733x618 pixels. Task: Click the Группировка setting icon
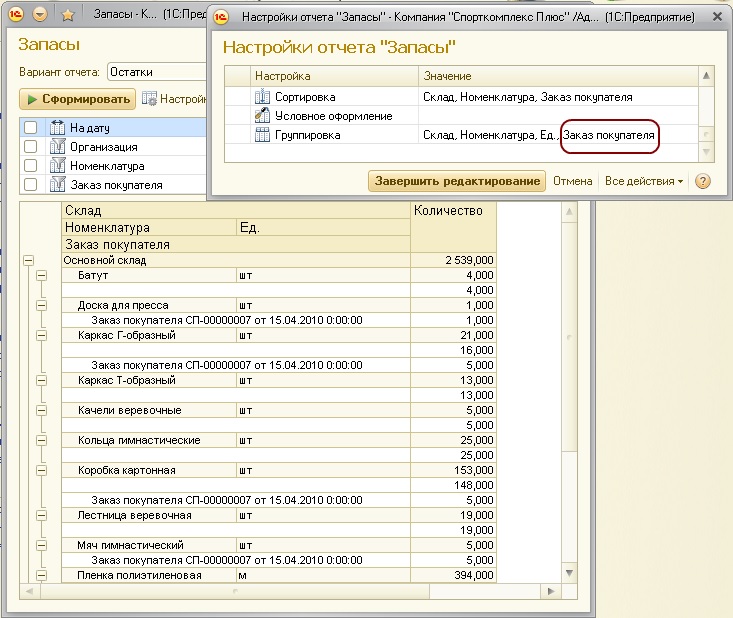[x=263, y=135]
